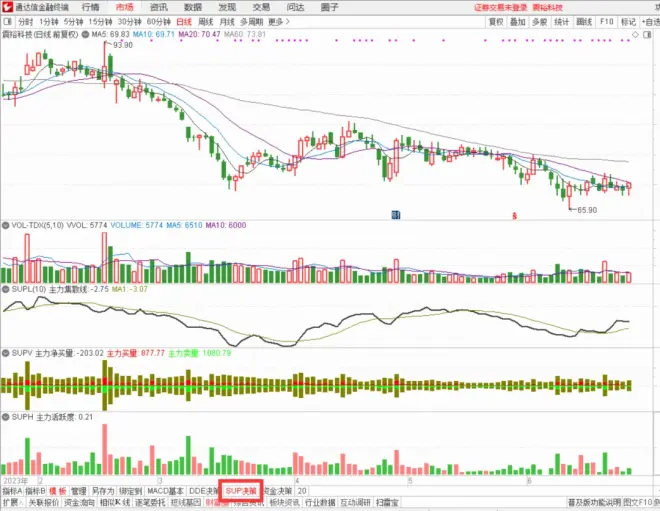660x511 pixels.
Task: Open the 资讯 menu
Action: [159, 7]
